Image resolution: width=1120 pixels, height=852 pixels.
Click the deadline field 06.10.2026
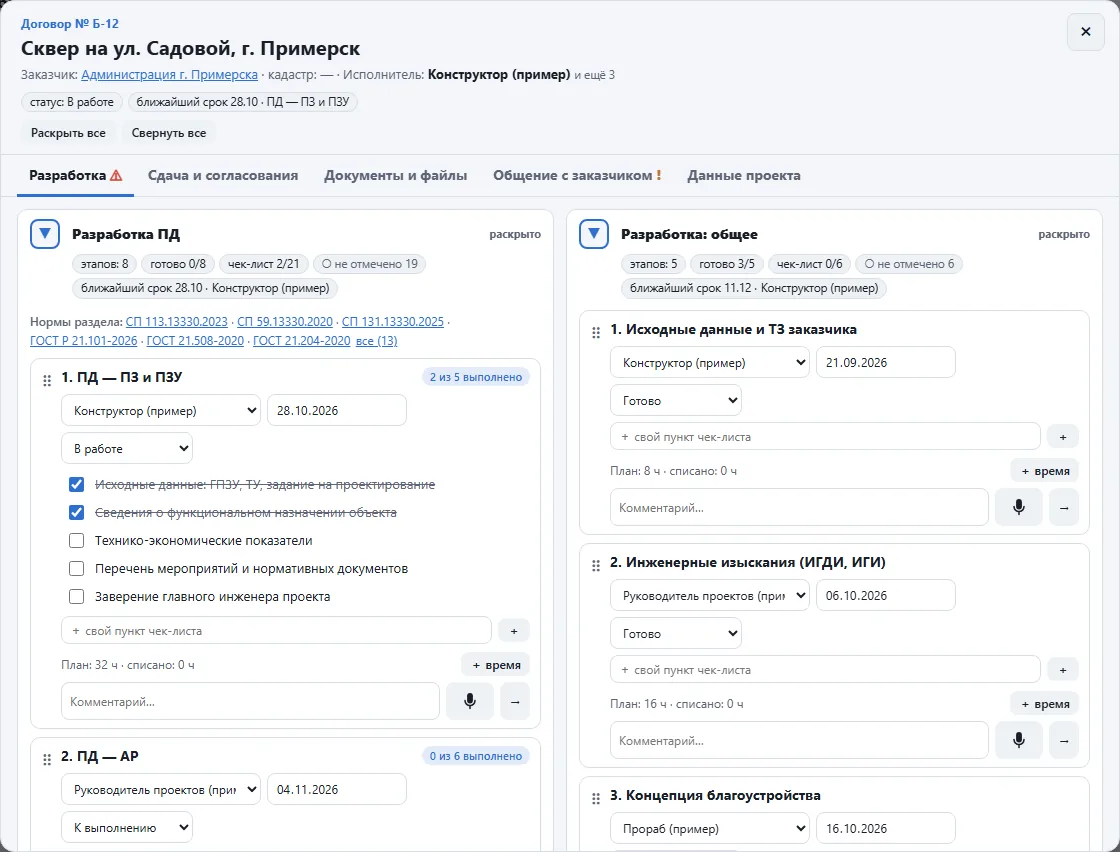click(886, 596)
